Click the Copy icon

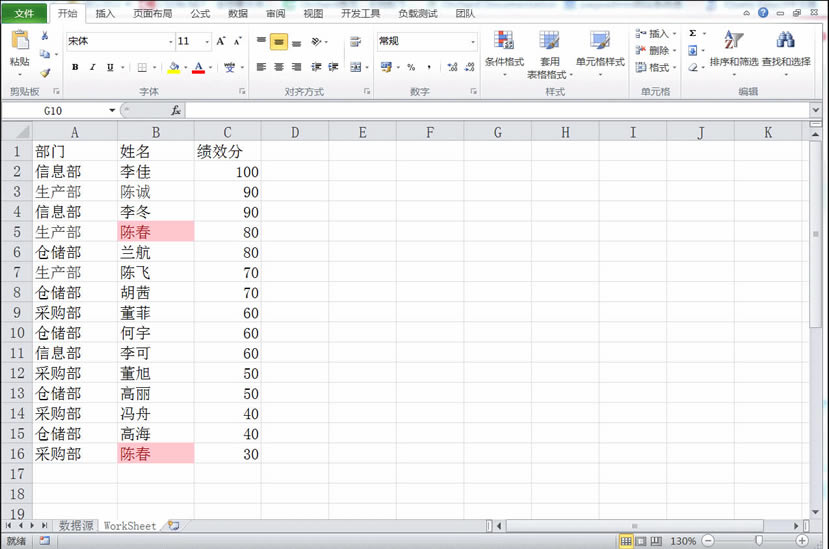(x=45, y=54)
